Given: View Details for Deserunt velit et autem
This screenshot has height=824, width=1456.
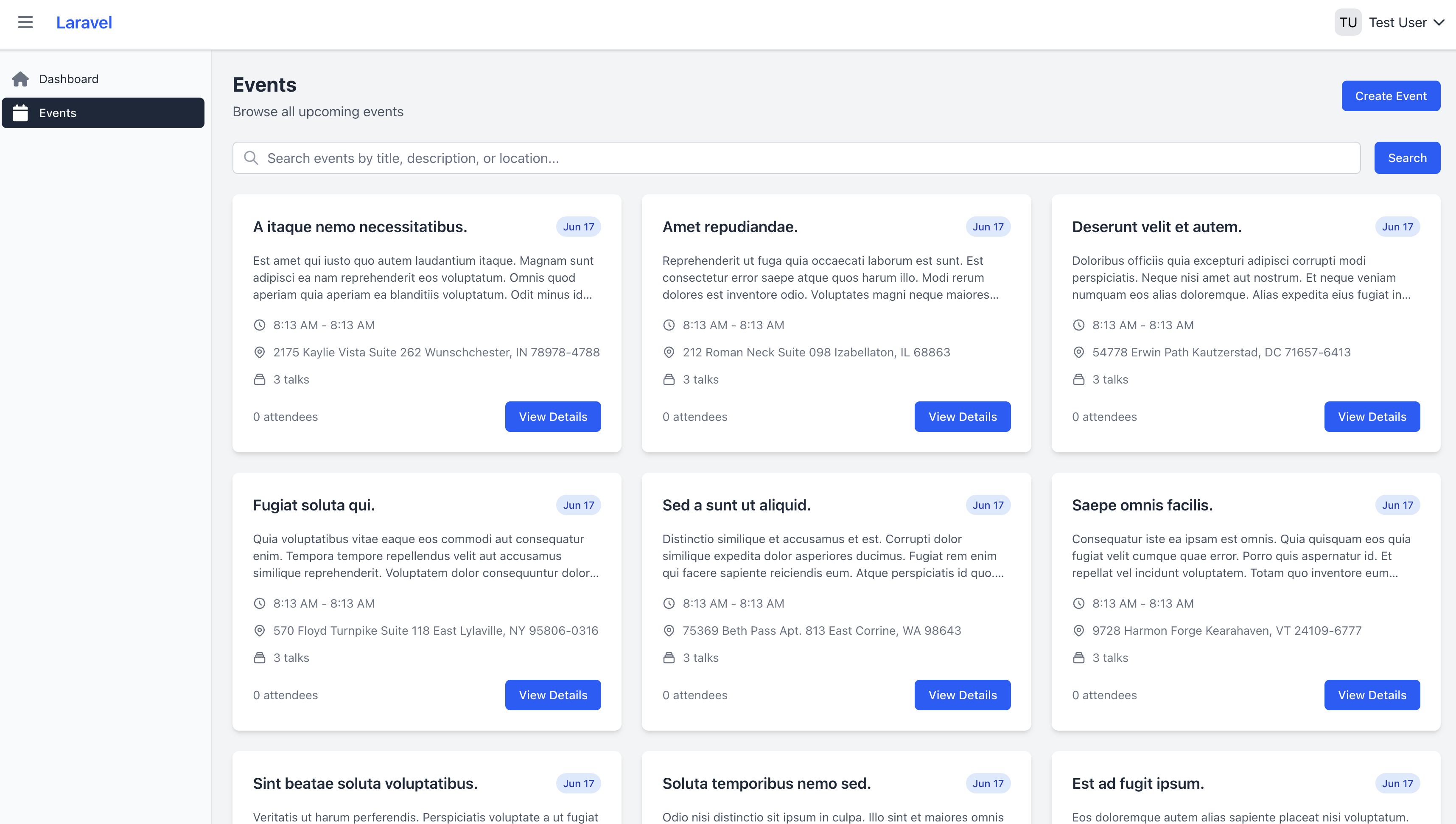Looking at the screenshot, I should (x=1372, y=417).
